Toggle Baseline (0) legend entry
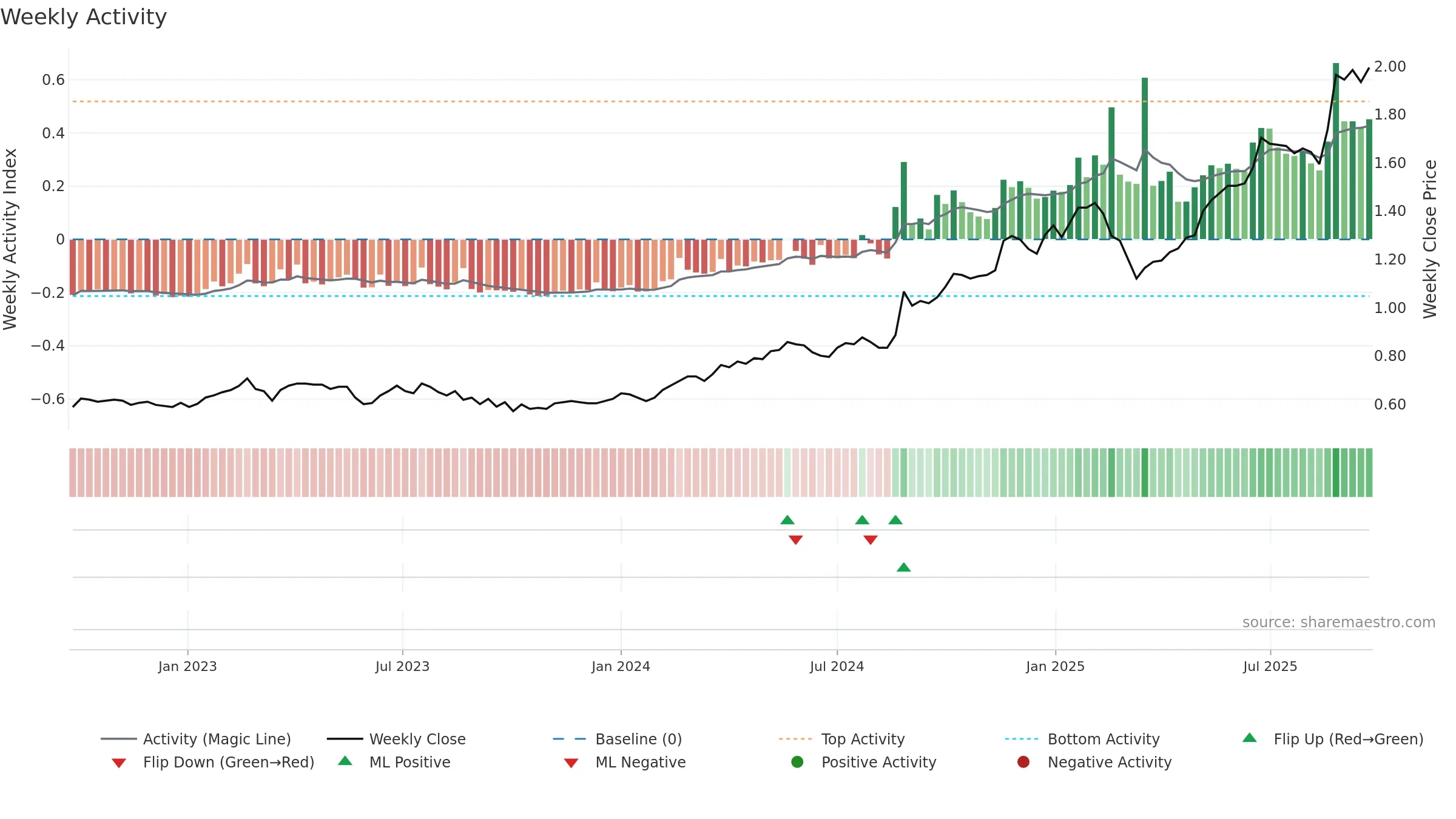This screenshot has width=1456, height=819. point(618,739)
